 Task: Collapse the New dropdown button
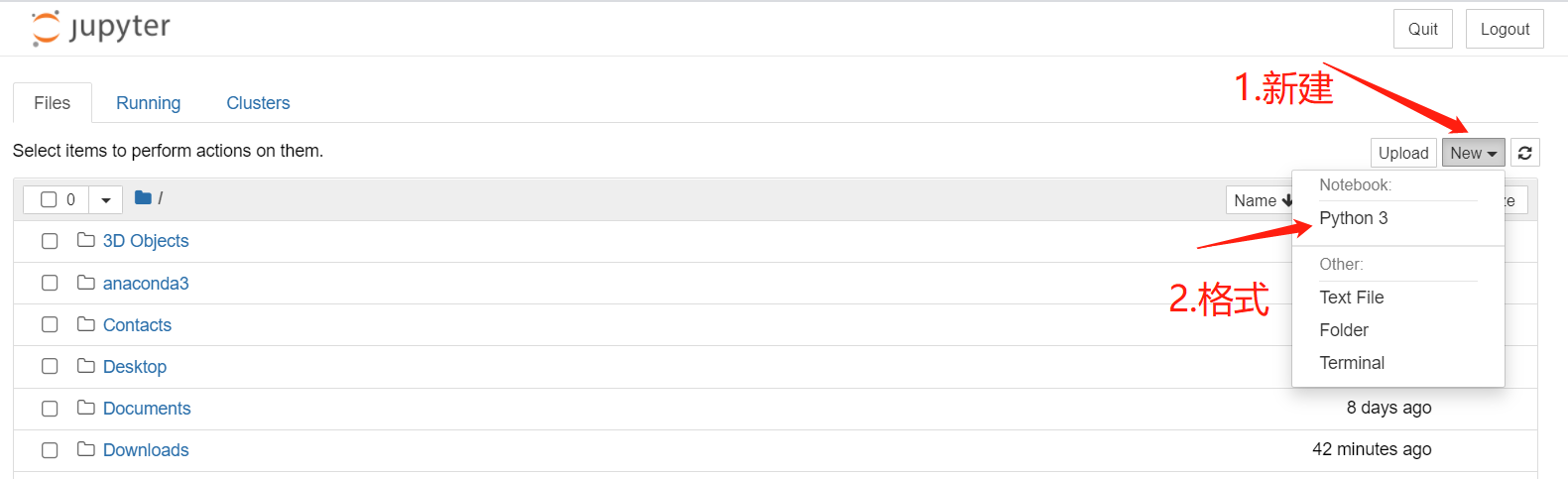[x=1473, y=153]
